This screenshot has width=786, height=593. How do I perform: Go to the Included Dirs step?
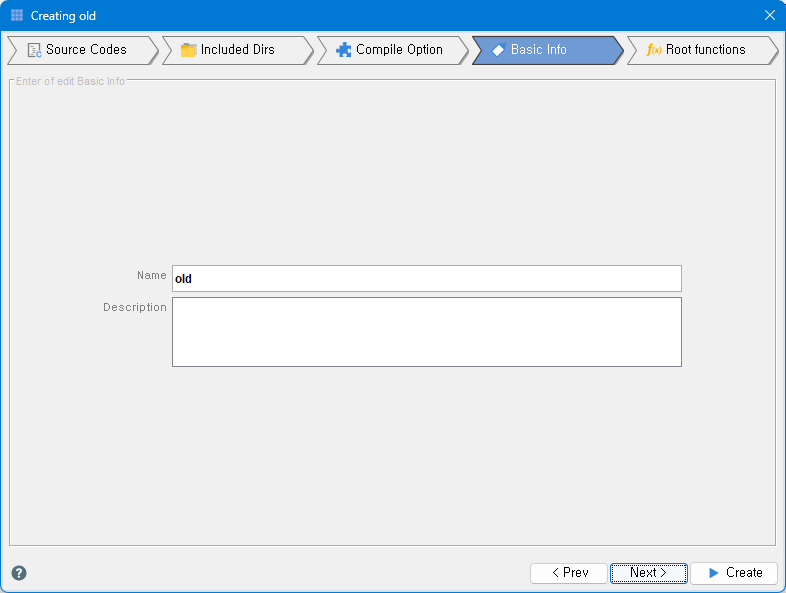pyautogui.click(x=237, y=50)
